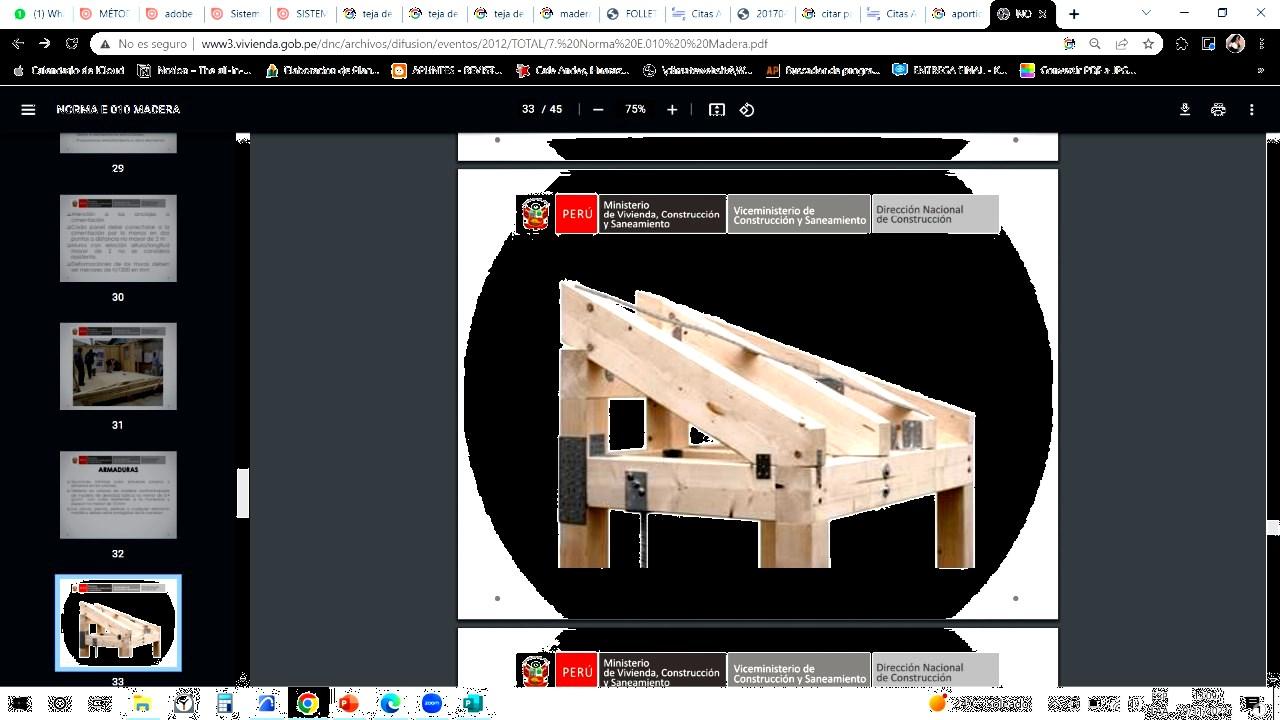Download the PDF file
The height and width of the screenshot is (720, 1280).
pos(1185,110)
